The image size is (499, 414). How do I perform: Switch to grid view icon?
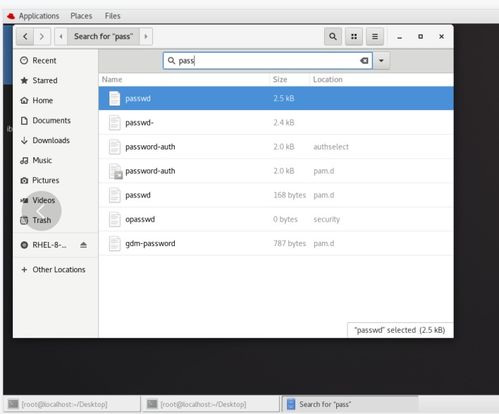coord(354,36)
